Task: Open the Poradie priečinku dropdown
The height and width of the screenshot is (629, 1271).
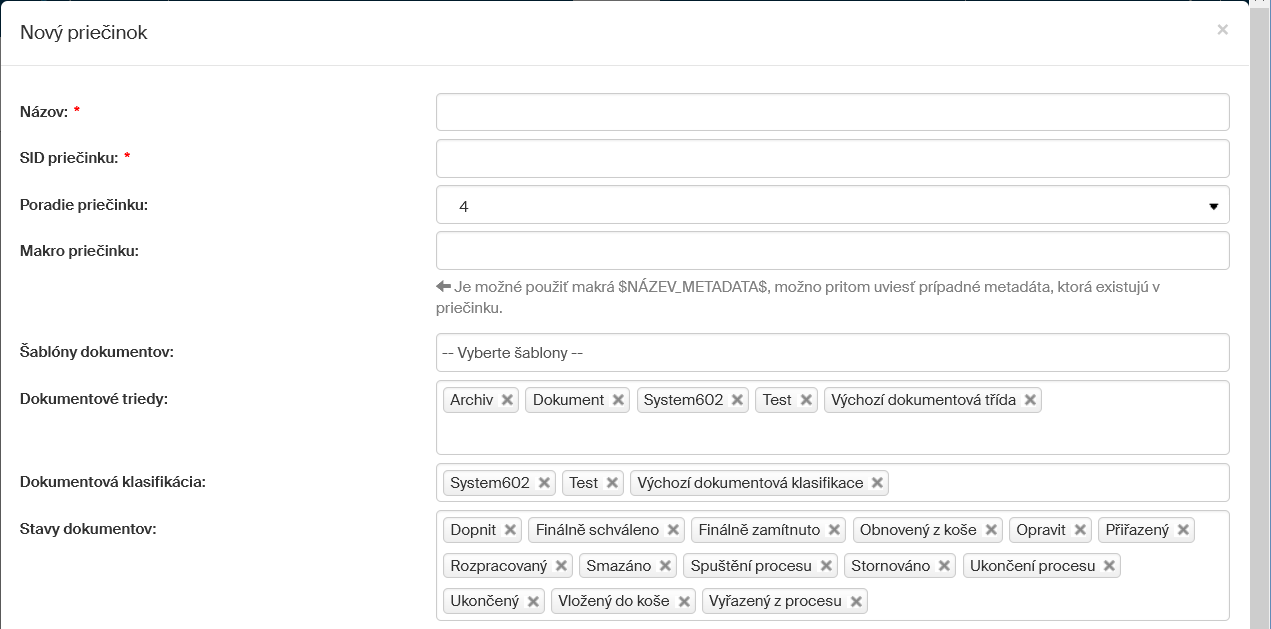Action: pyautogui.click(x=832, y=205)
